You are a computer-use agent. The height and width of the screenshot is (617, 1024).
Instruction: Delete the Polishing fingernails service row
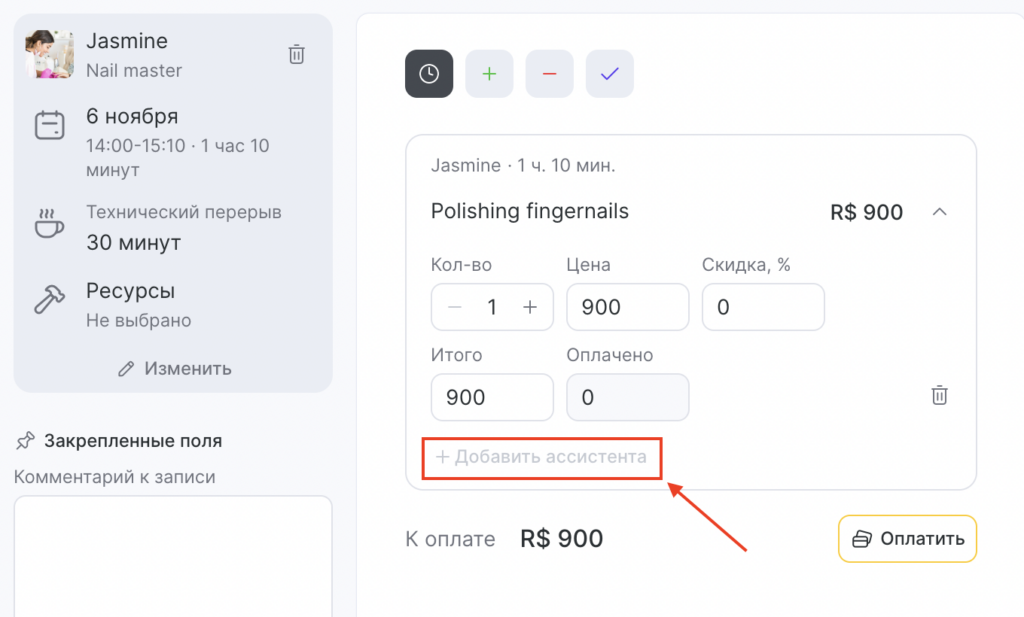[939, 395]
